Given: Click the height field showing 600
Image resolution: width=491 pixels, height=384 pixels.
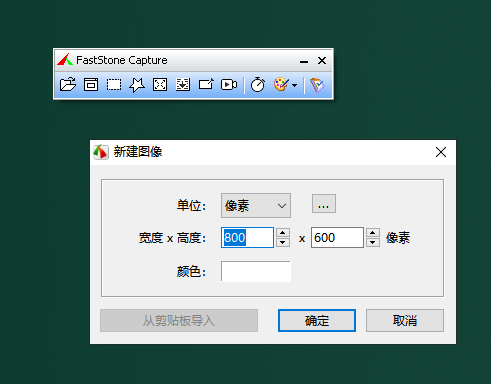Looking at the screenshot, I should 337,237.
